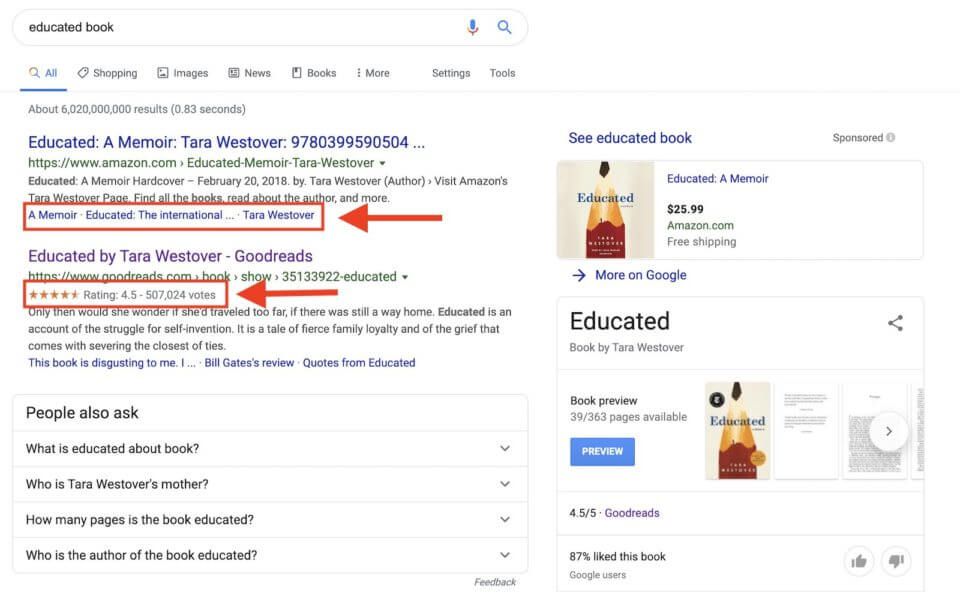Expand 'How many pages is the book educated?'
The image size is (960, 592).
pos(270,520)
